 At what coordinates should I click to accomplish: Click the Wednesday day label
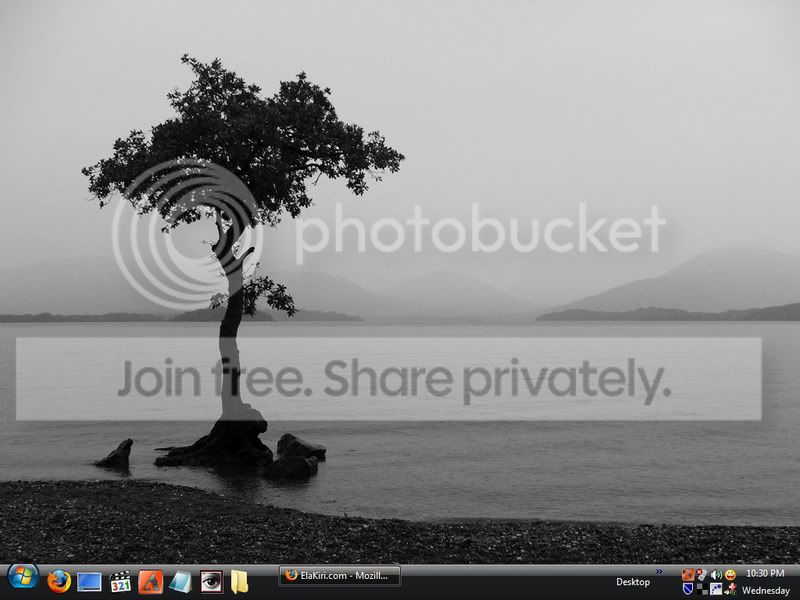766,590
